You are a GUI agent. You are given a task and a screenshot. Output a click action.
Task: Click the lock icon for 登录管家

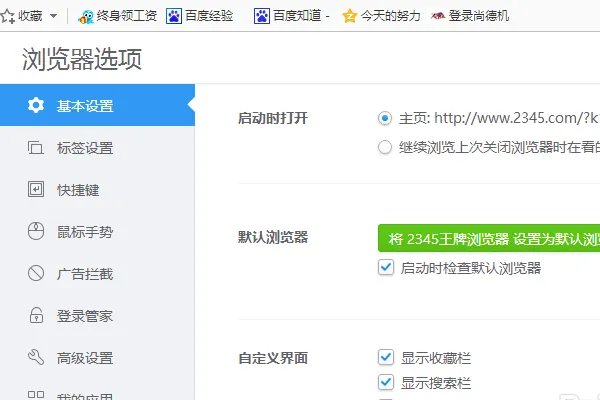click(36, 315)
